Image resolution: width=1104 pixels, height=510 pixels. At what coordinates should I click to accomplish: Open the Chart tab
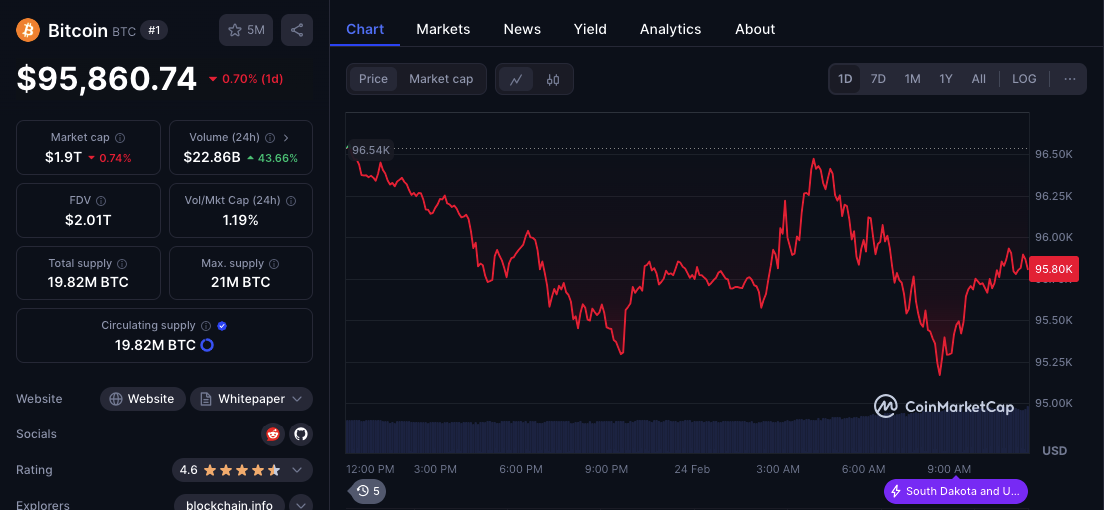pos(365,29)
